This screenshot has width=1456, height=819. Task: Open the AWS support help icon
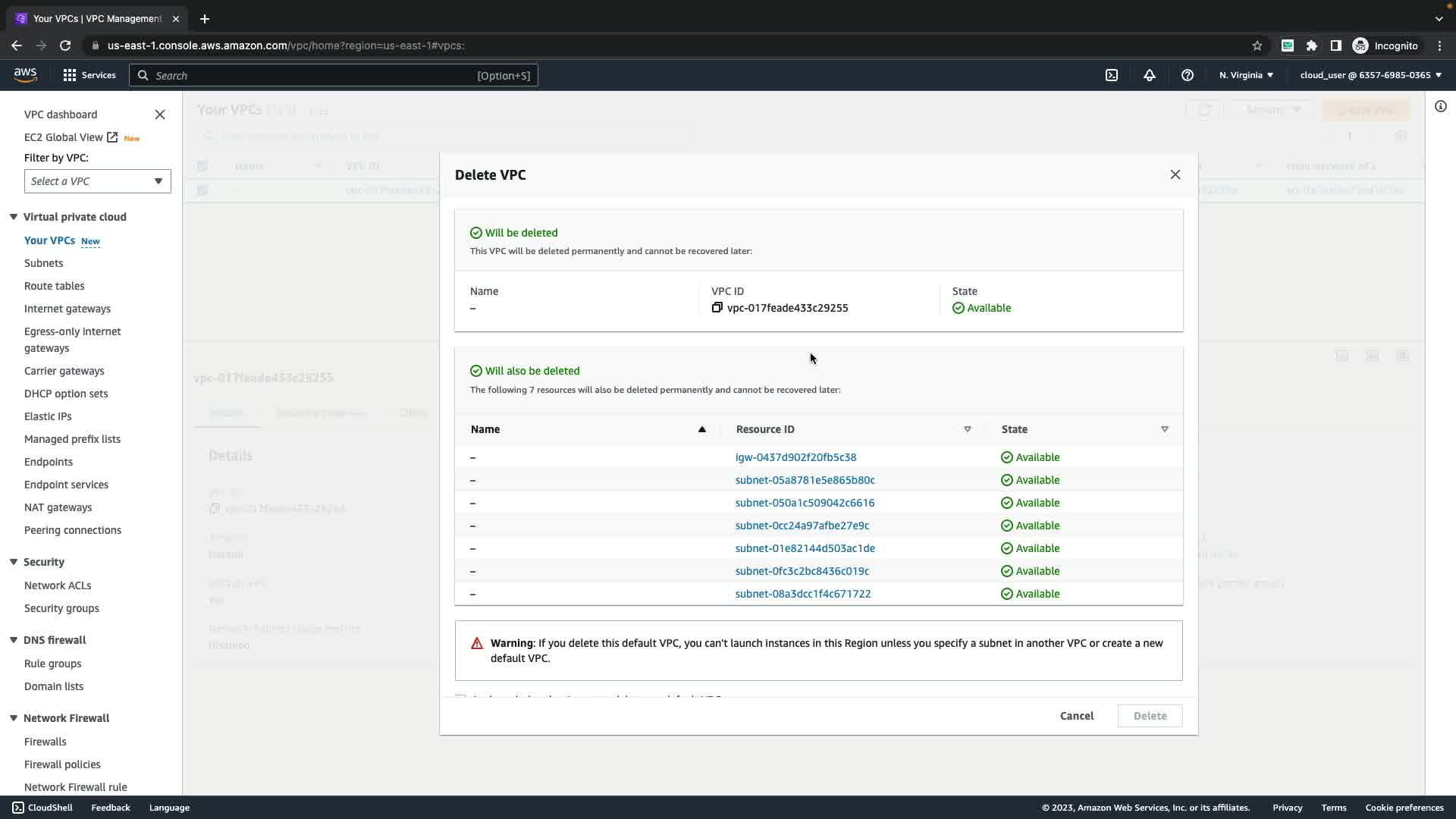pyautogui.click(x=1188, y=75)
